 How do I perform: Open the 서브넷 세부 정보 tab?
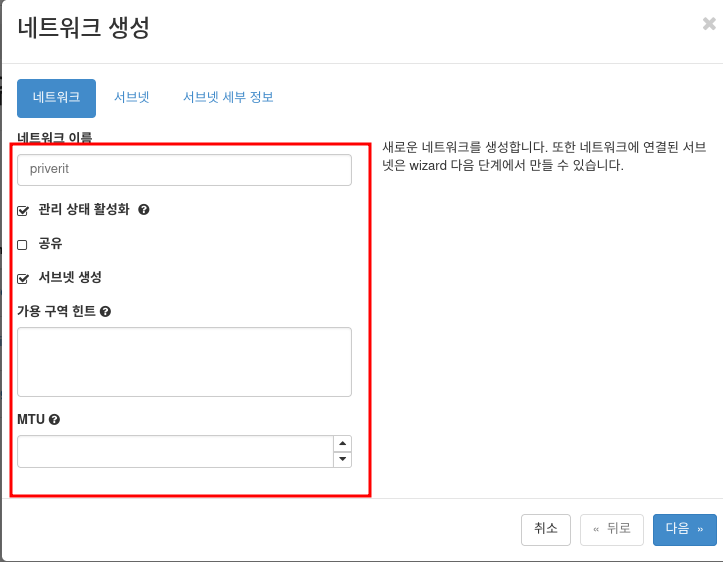(228, 97)
